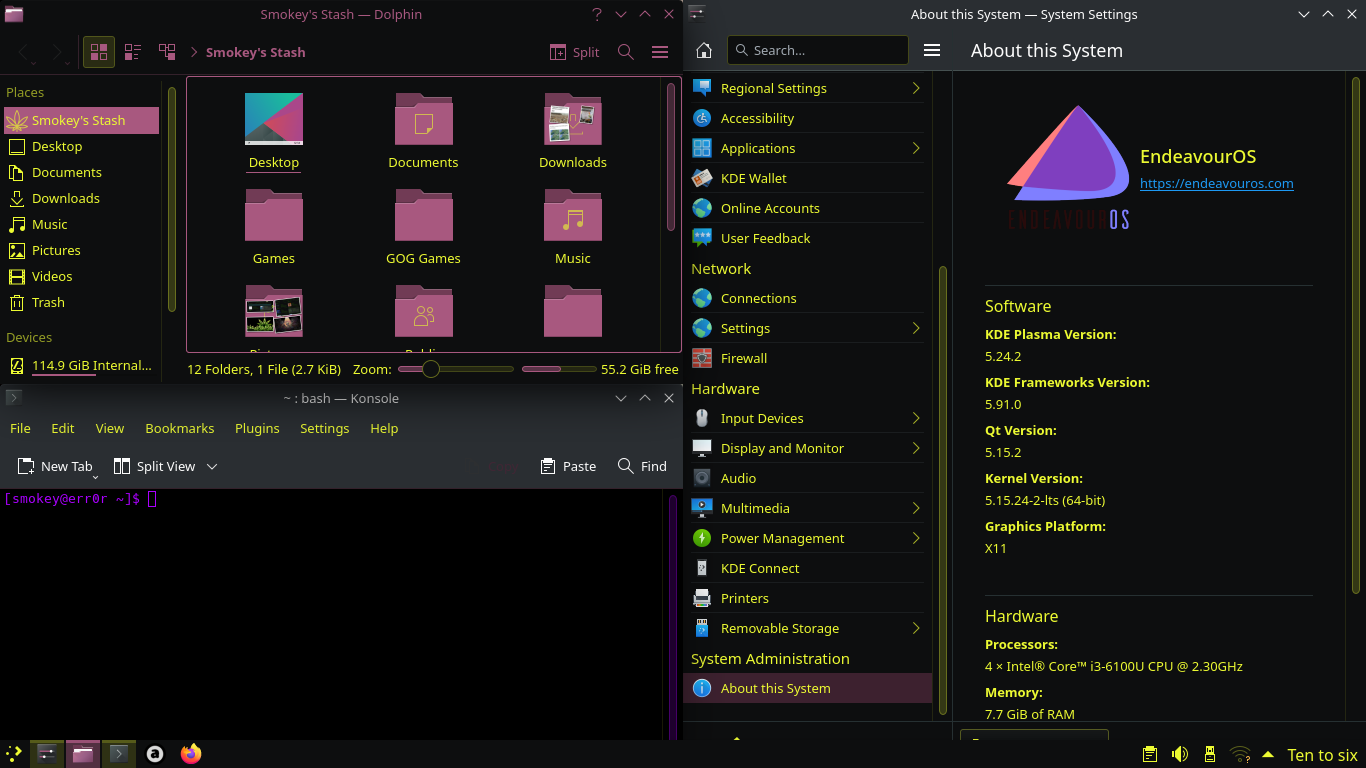
Task: Show hidden system tray icons arrow
Action: pyautogui.click(x=1268, y=754)
